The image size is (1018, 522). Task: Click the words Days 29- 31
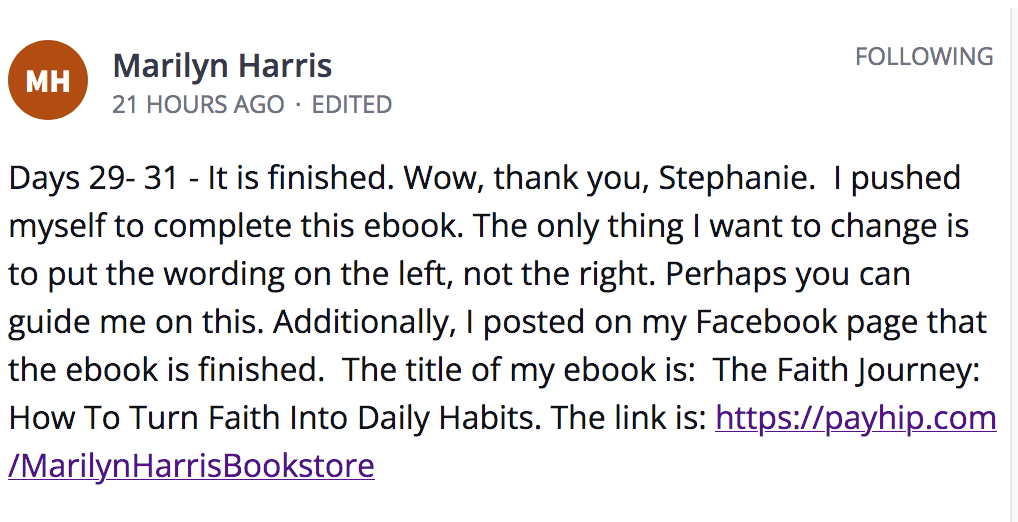click(x=93, y=178)
